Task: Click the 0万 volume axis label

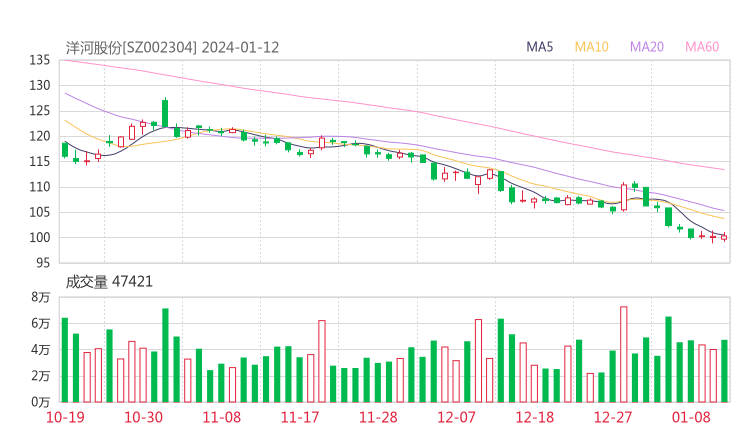Action: (x=41, y=402)
